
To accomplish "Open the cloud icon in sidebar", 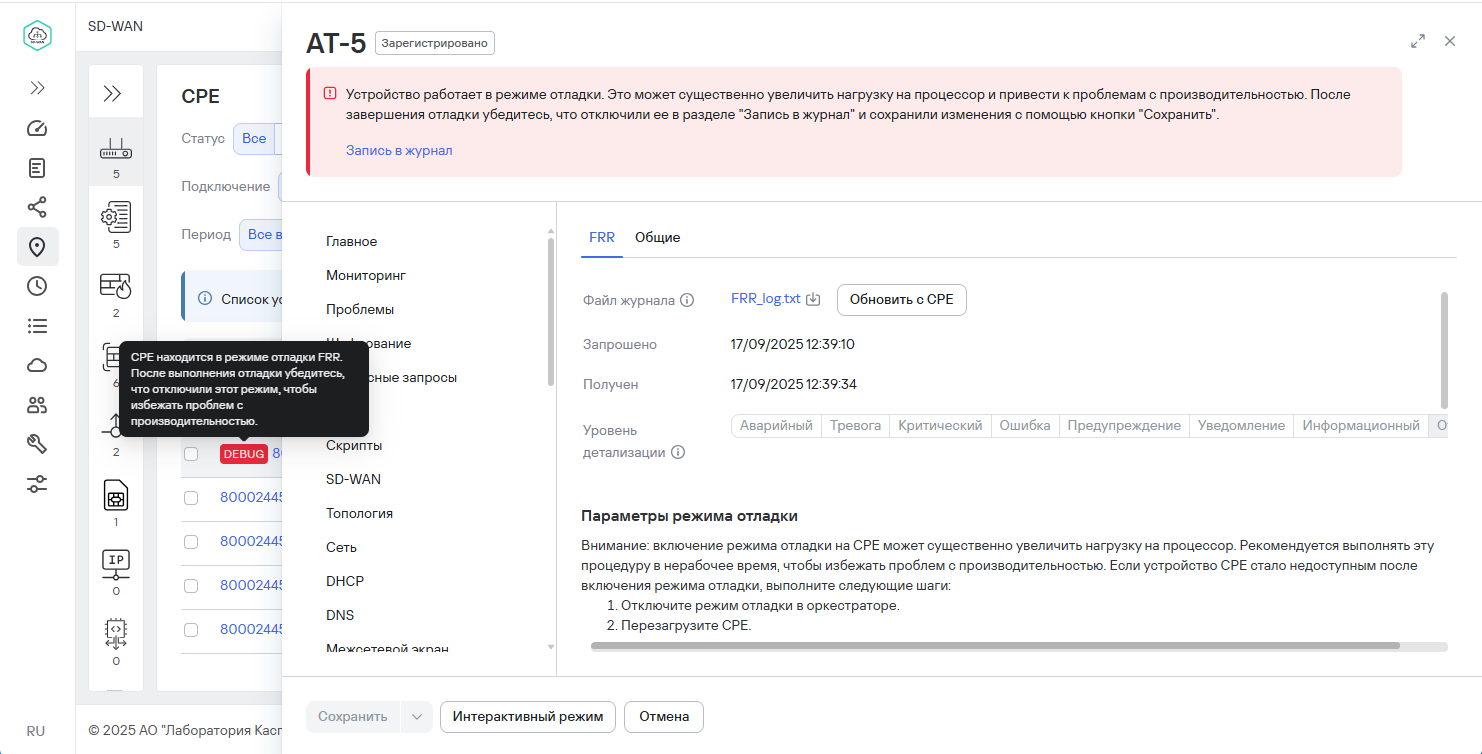I will 37,366.
